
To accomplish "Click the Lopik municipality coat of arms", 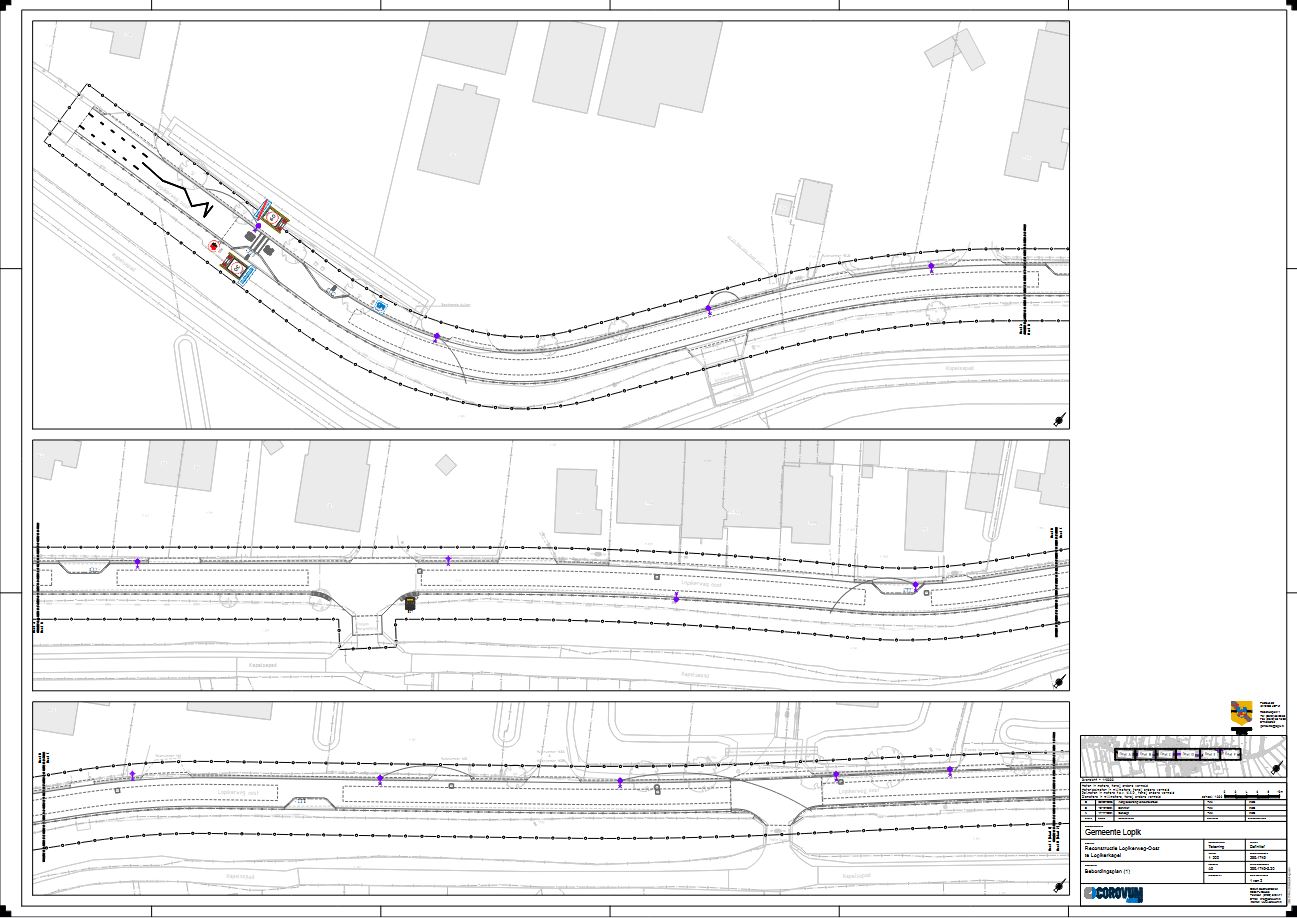I will point(1240,714).
